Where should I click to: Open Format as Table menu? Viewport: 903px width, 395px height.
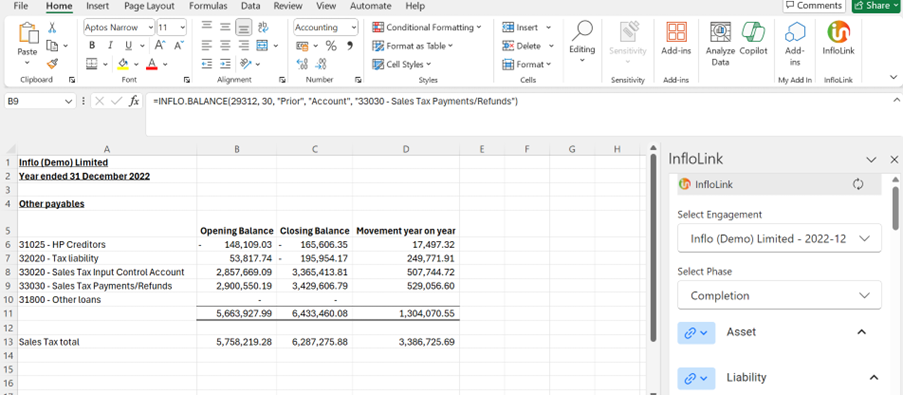pos(413,45)
